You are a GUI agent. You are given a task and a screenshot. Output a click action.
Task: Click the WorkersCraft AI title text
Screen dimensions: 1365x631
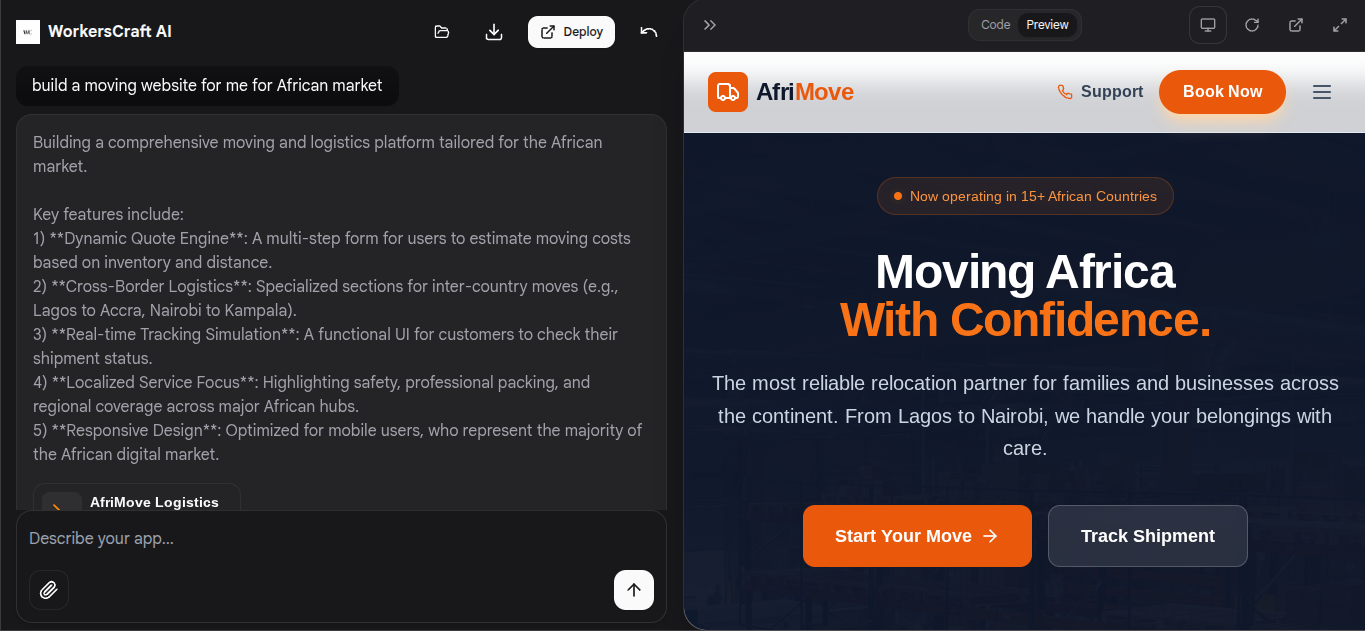(x=110, y=32)
